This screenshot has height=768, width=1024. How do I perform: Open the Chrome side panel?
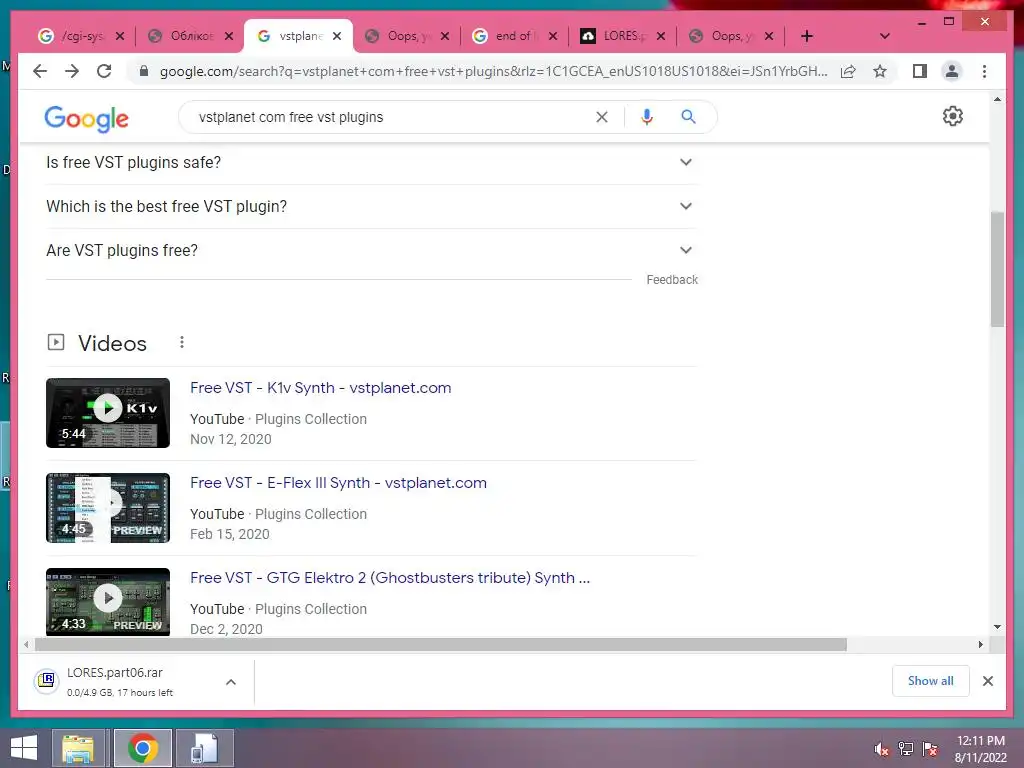coord(920,71)
